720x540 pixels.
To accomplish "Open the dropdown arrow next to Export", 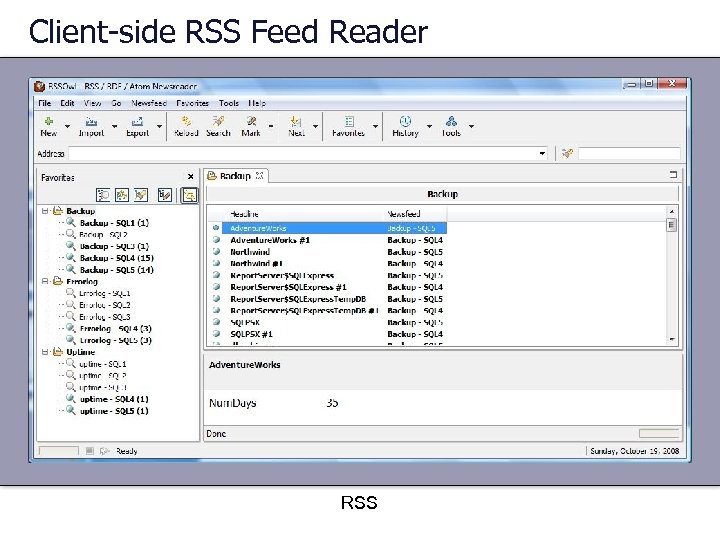I will pyautogui.click(x=159, y=126).
